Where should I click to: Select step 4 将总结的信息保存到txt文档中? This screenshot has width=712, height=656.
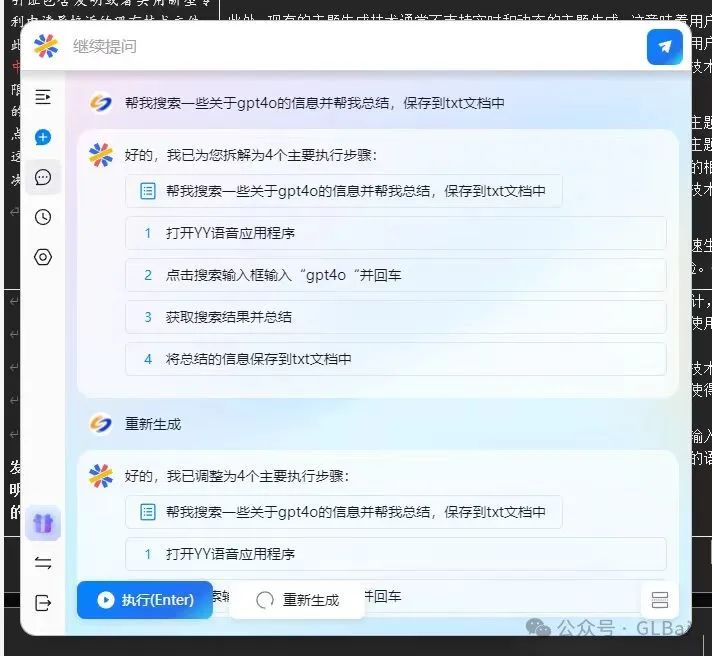[395, 359]
